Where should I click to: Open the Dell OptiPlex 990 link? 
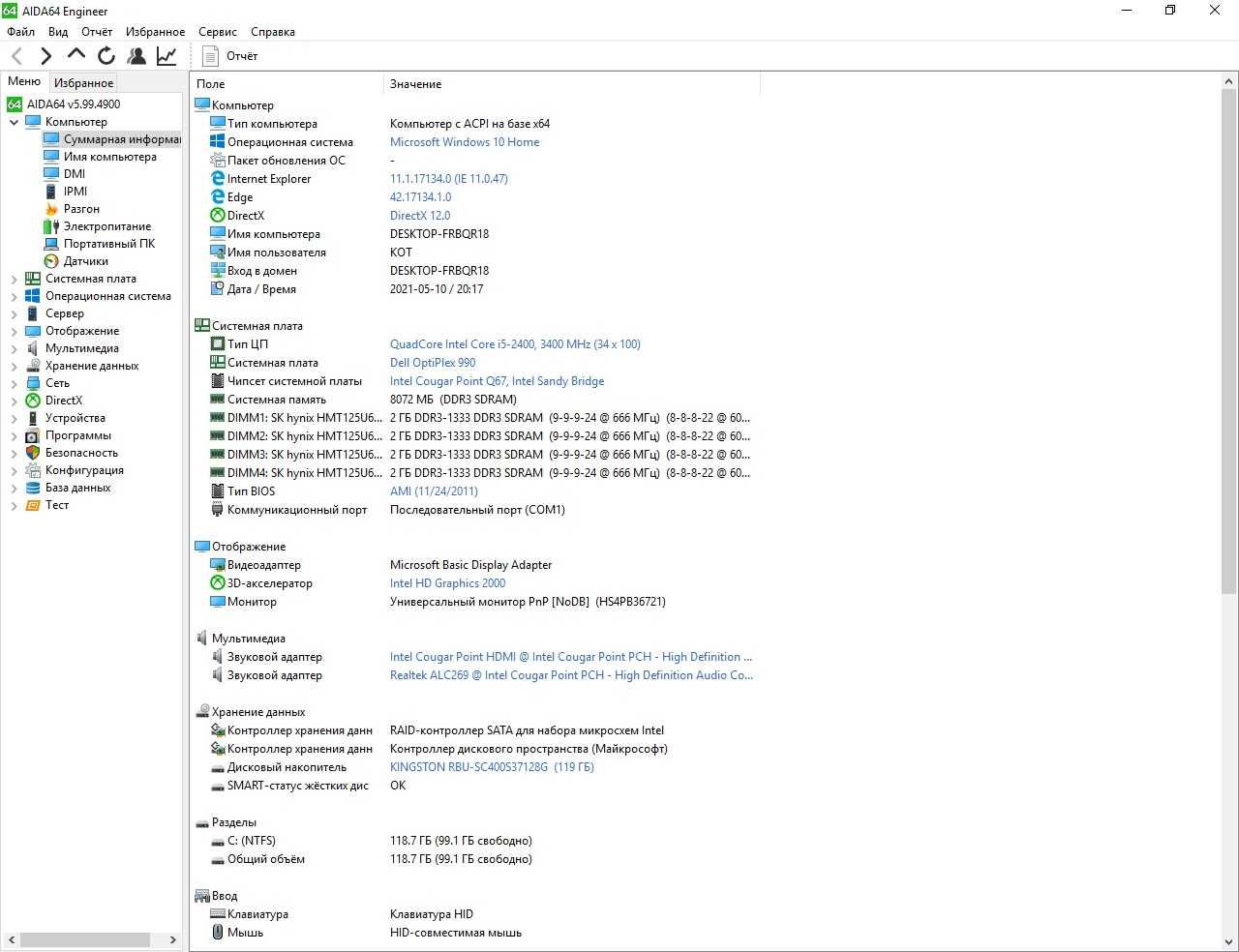[x=433, y=363]
